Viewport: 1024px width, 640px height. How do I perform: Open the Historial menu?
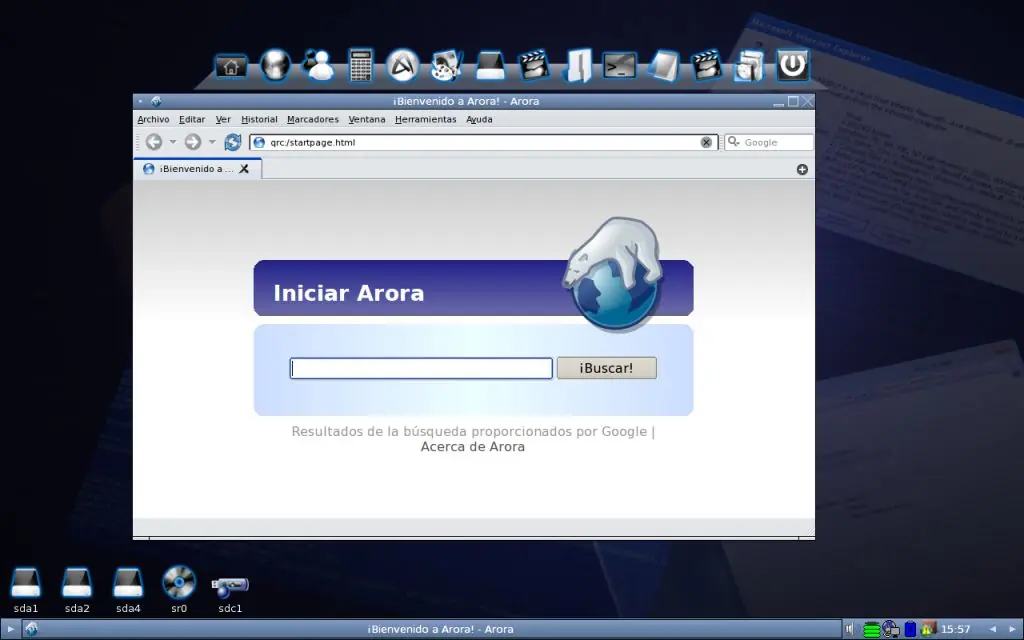[x=259, y=120]
